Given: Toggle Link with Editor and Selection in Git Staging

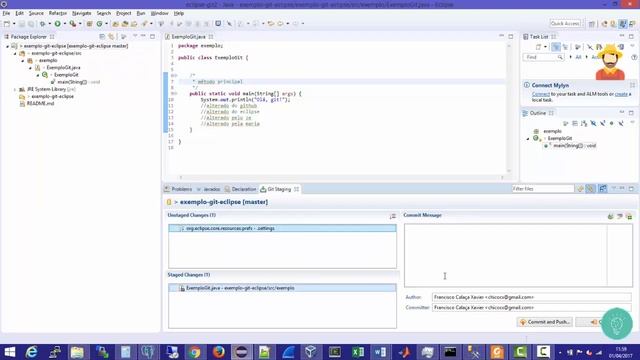Looking at the screenshot, I should [590, 189].
